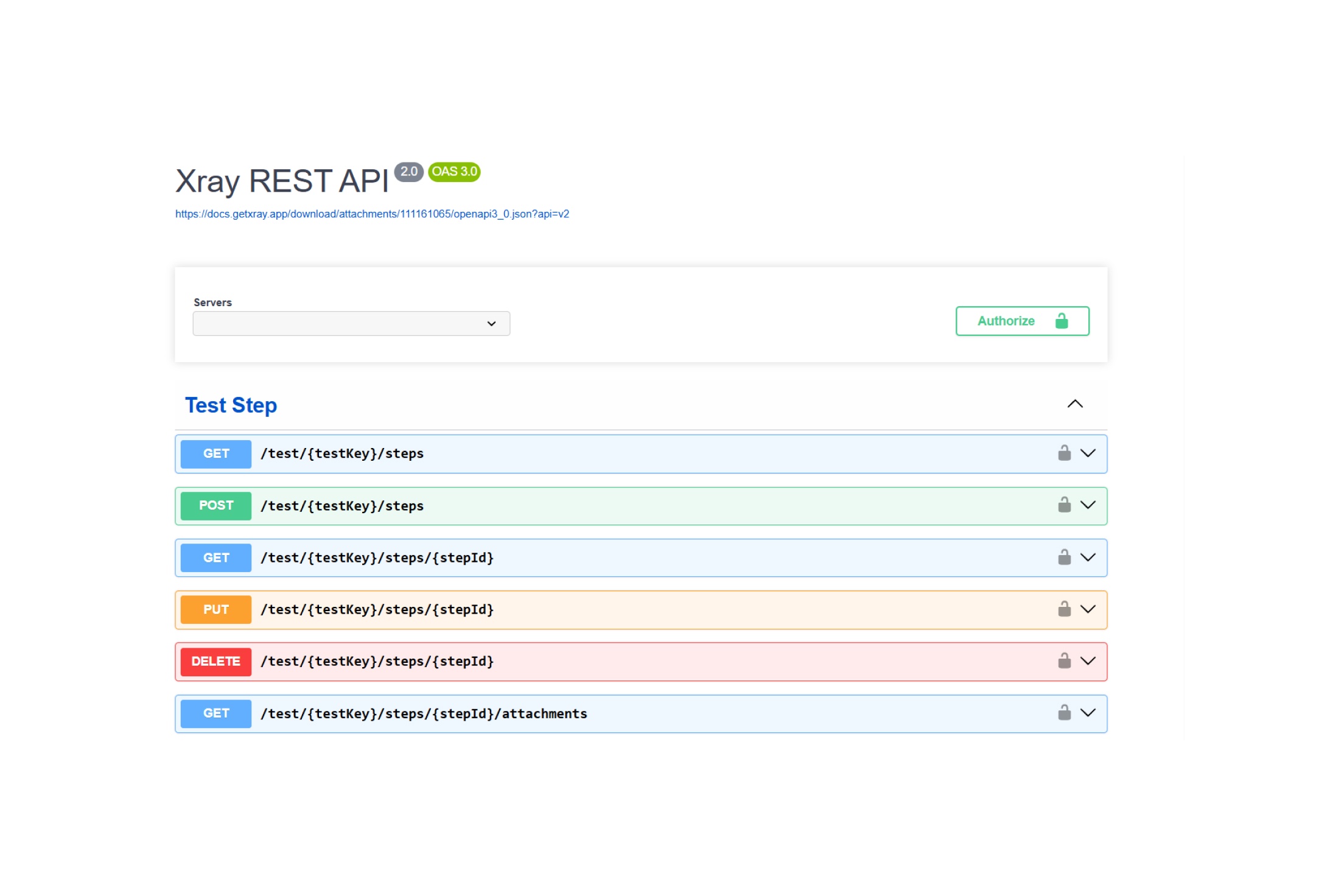Click GET badge on steps/{stepId} endpoint
This screenshot has height=896, width=1341.
216,558
